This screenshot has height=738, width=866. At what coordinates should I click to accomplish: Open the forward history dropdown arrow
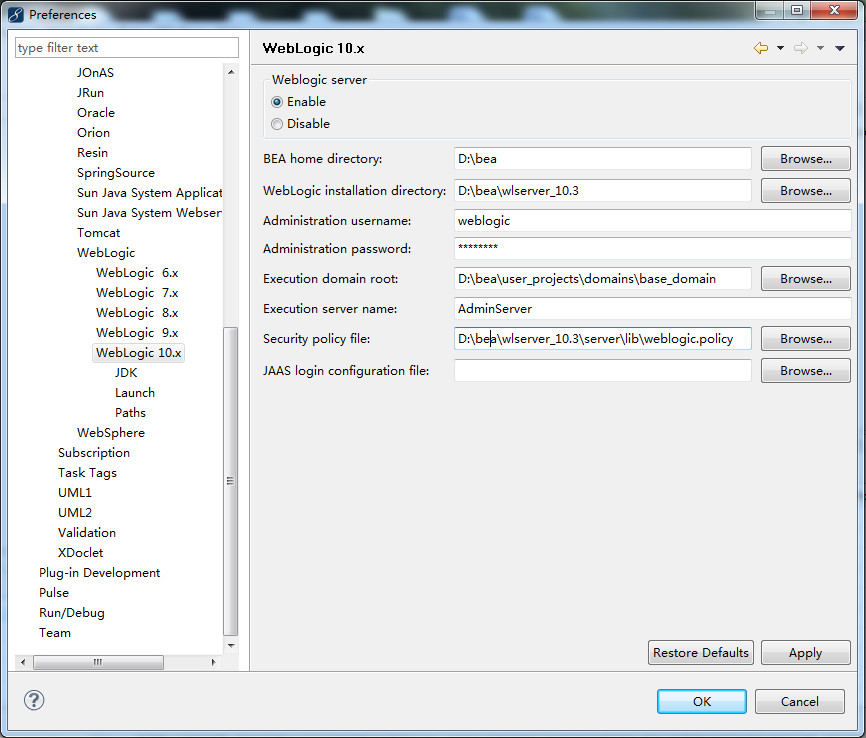coord(821,48)
